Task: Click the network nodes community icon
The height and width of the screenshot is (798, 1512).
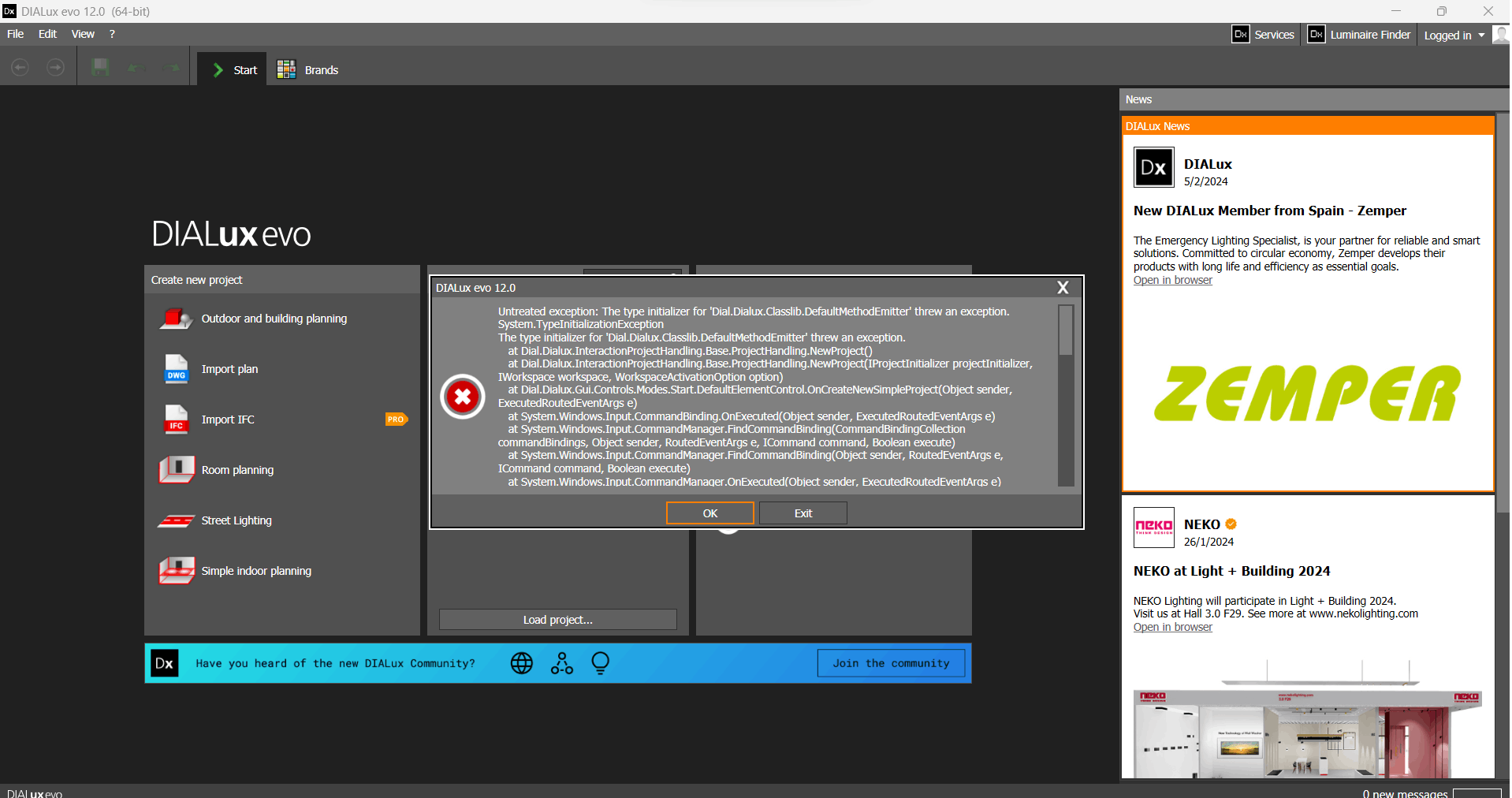Action: click(562, 663)
